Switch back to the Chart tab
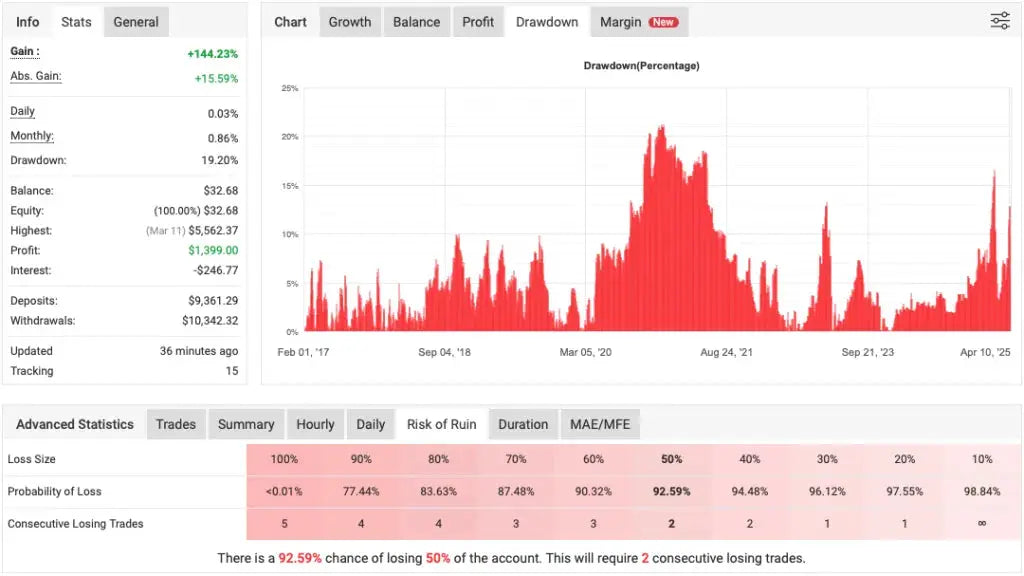 click(290, 21)
